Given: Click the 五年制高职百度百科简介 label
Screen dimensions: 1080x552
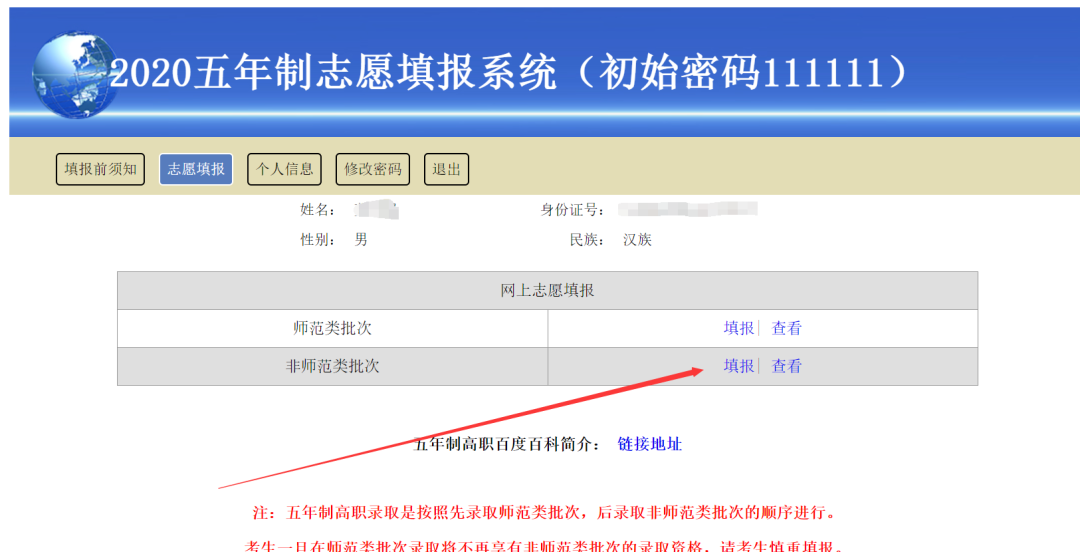Looking at the screenshot, I should (508, 444).
